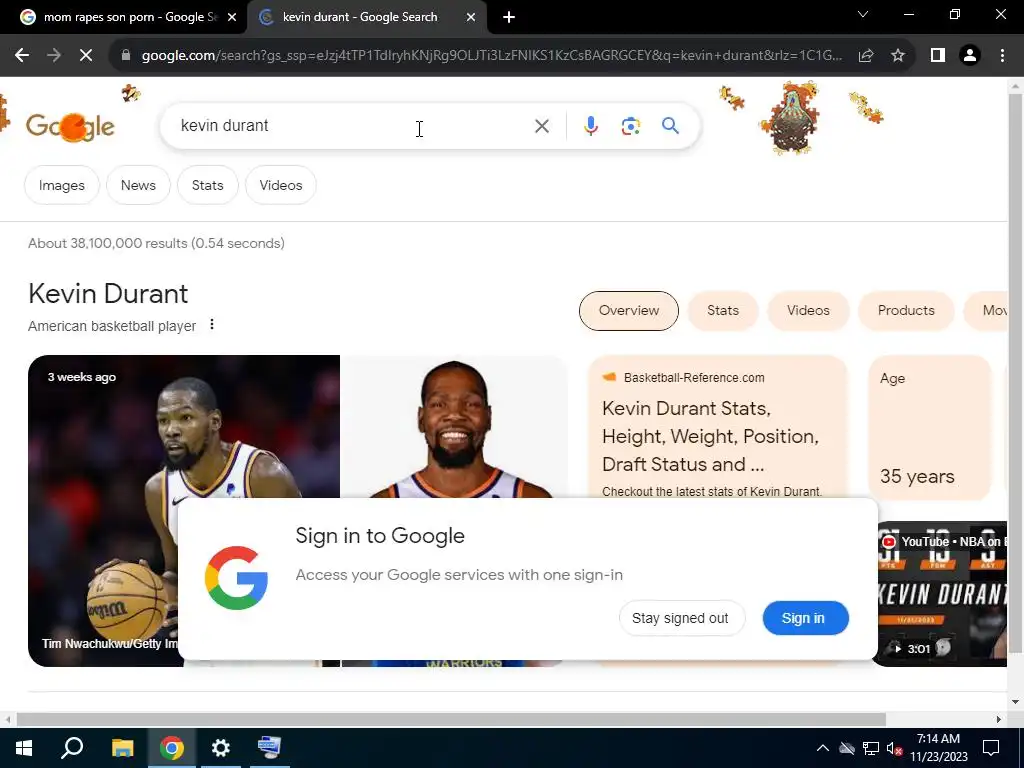Open the Windows Start menu

pos(24,748)
